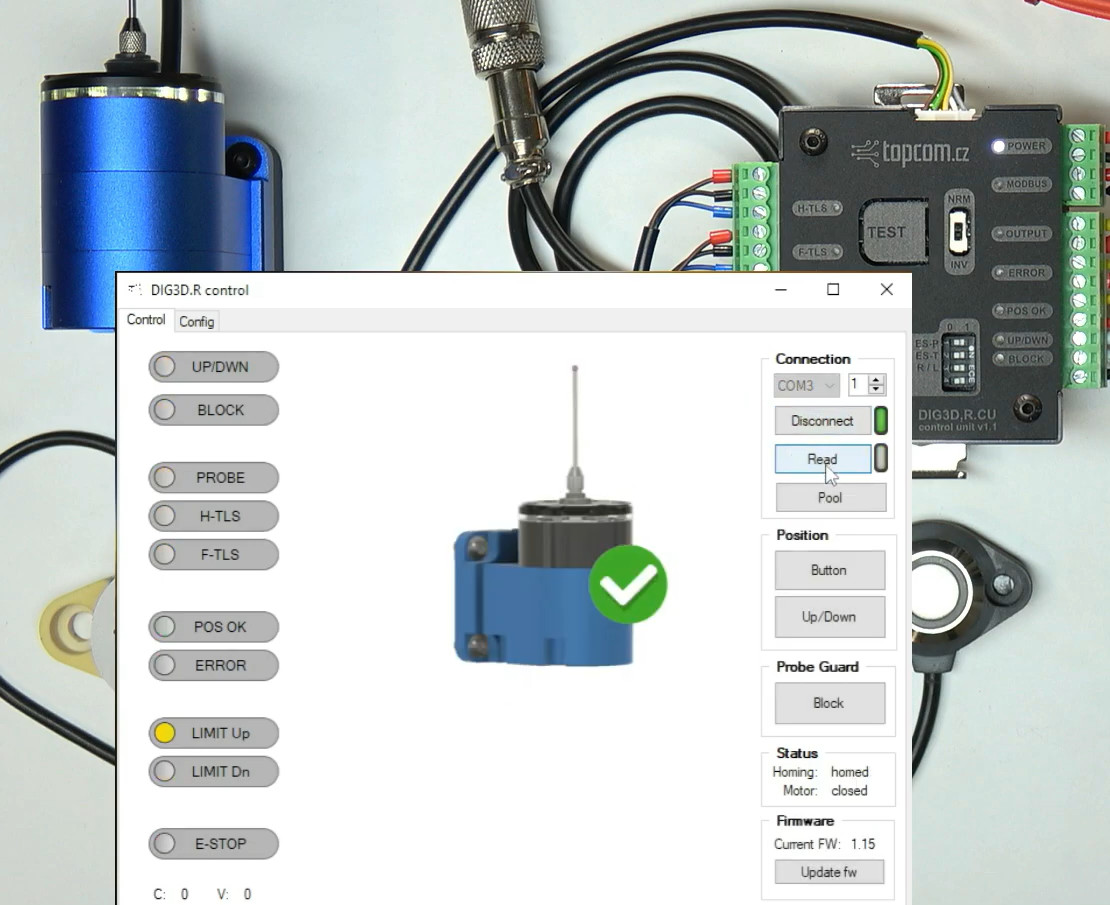Click the E-STOP indicator
This screenshot has height=905, width=1110.
(x=213, y=844)
